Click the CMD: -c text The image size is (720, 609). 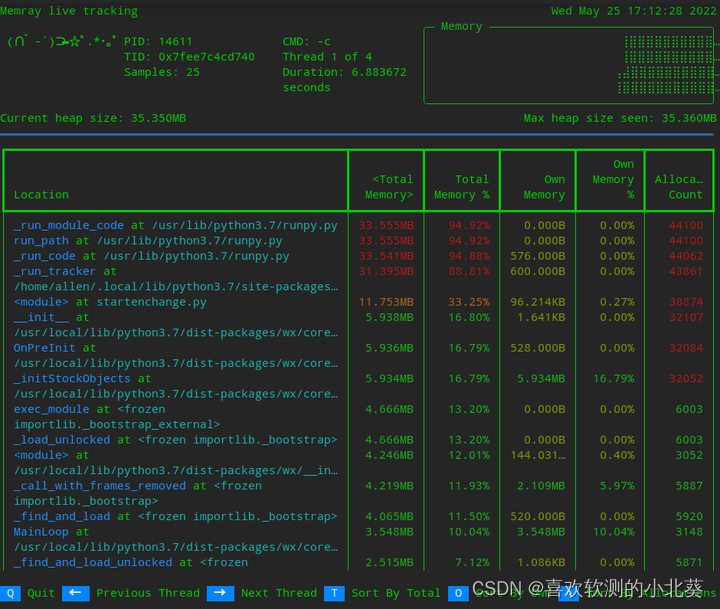(306, 41)
